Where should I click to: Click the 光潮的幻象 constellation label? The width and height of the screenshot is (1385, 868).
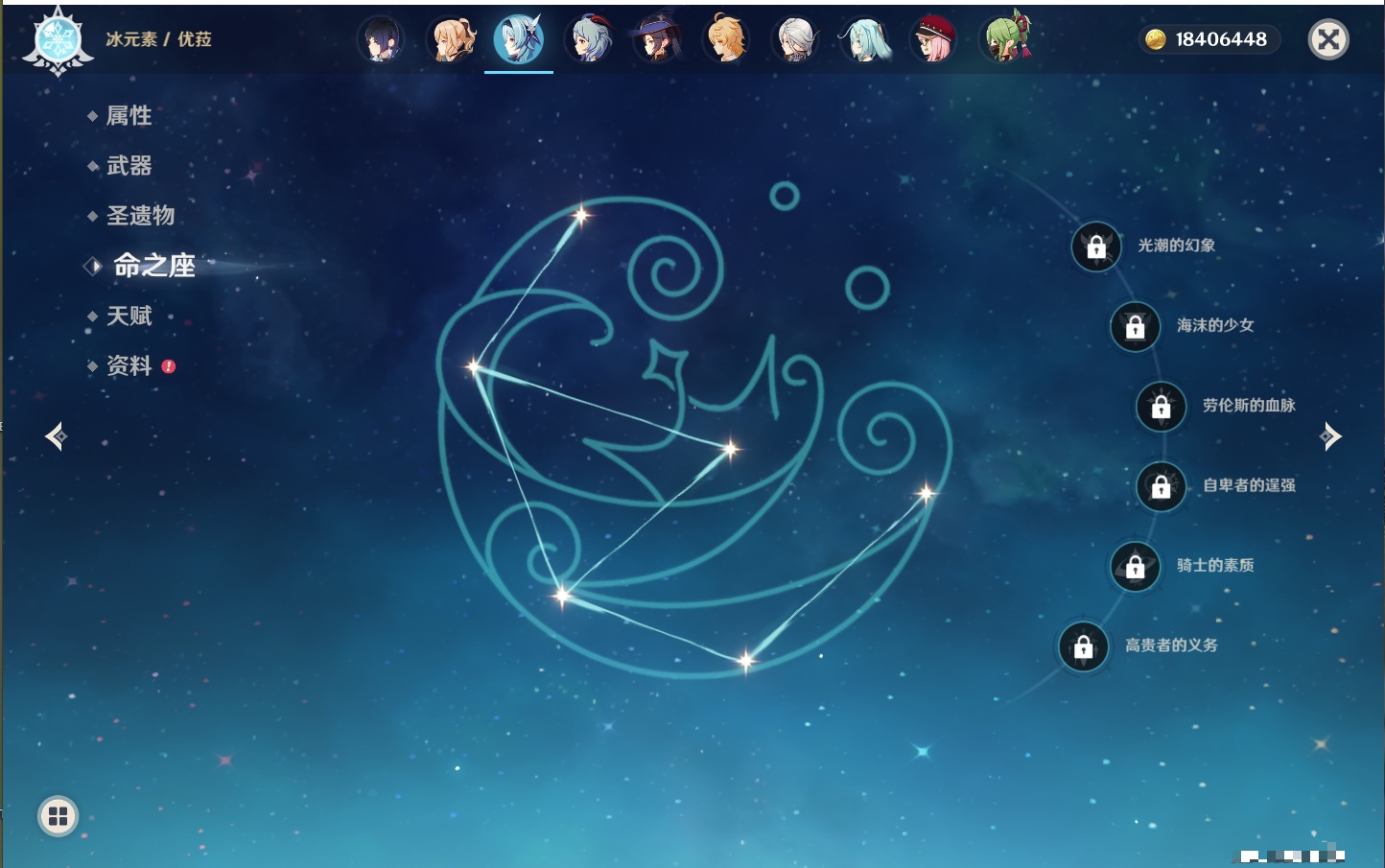click(x=1177, y=246)
